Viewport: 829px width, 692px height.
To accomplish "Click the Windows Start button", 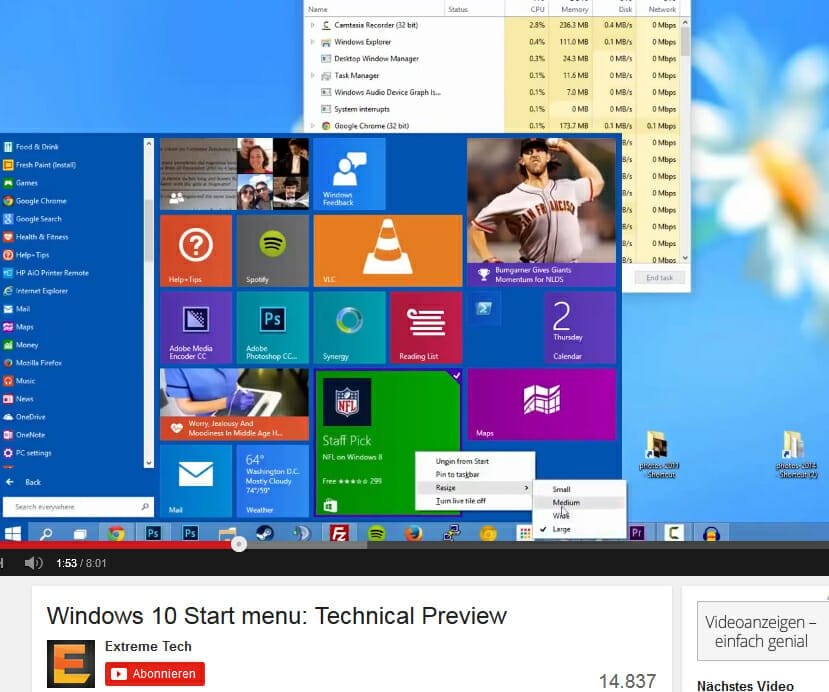I will coord(14,534).
